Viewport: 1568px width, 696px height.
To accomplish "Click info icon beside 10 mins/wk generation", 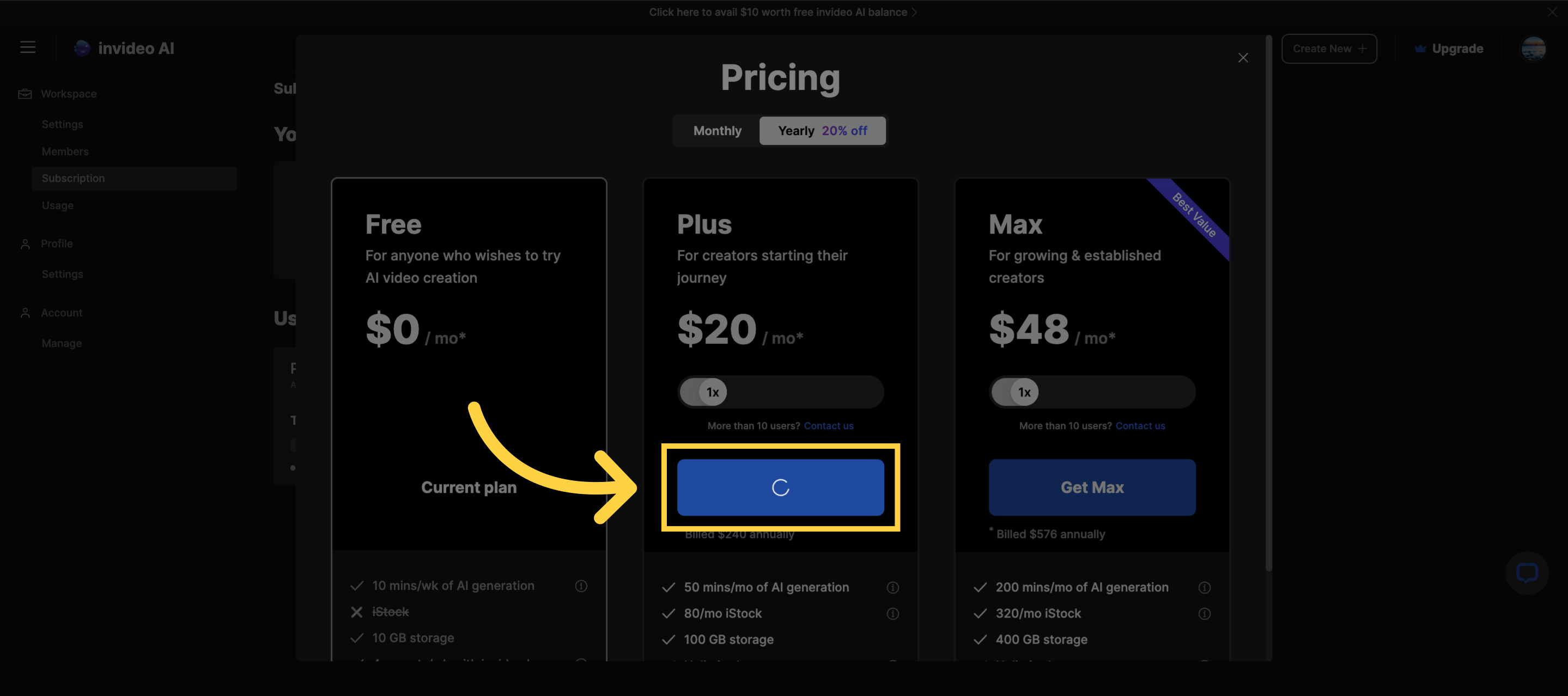I will 581,585.
